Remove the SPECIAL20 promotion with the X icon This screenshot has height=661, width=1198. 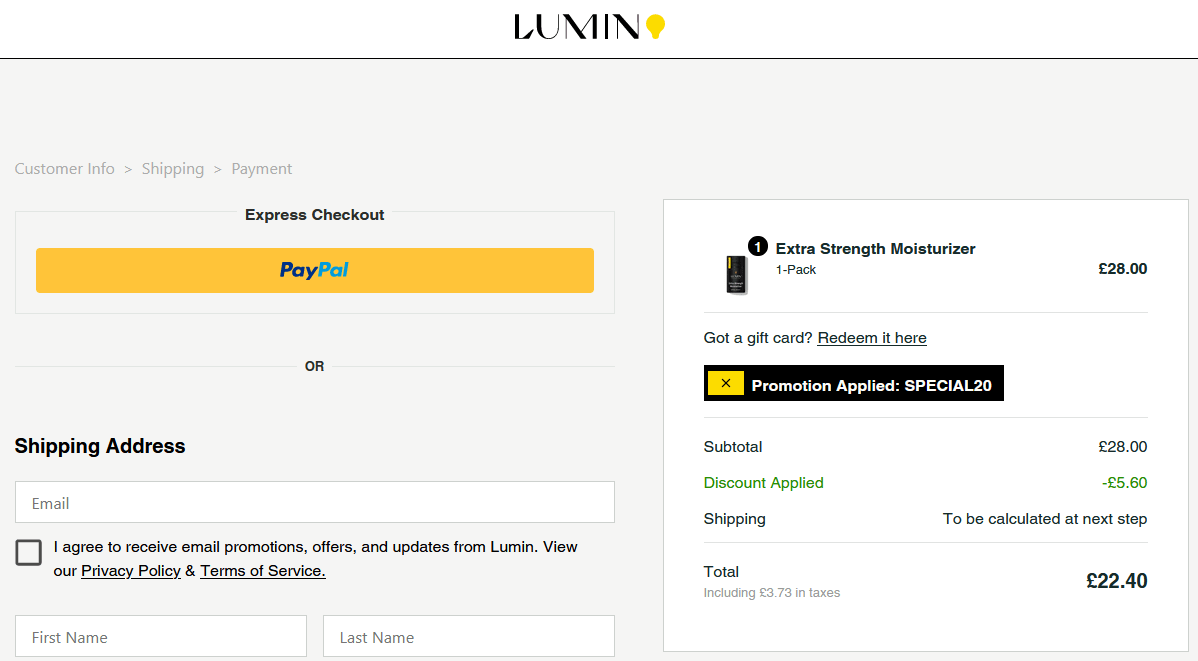coord(726,384)
